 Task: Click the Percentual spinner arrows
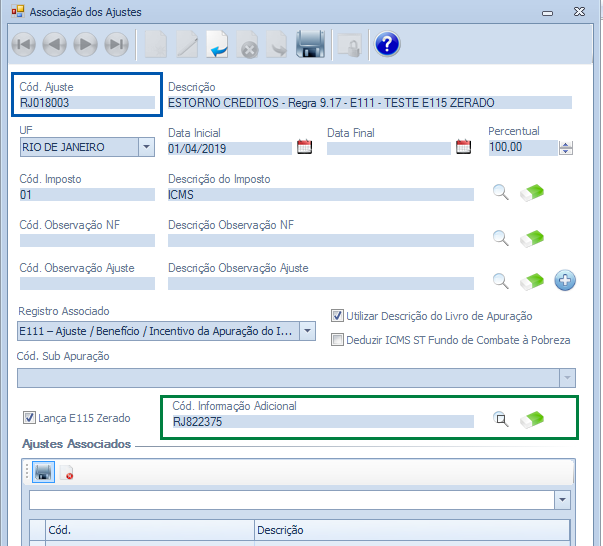point(566,148)
